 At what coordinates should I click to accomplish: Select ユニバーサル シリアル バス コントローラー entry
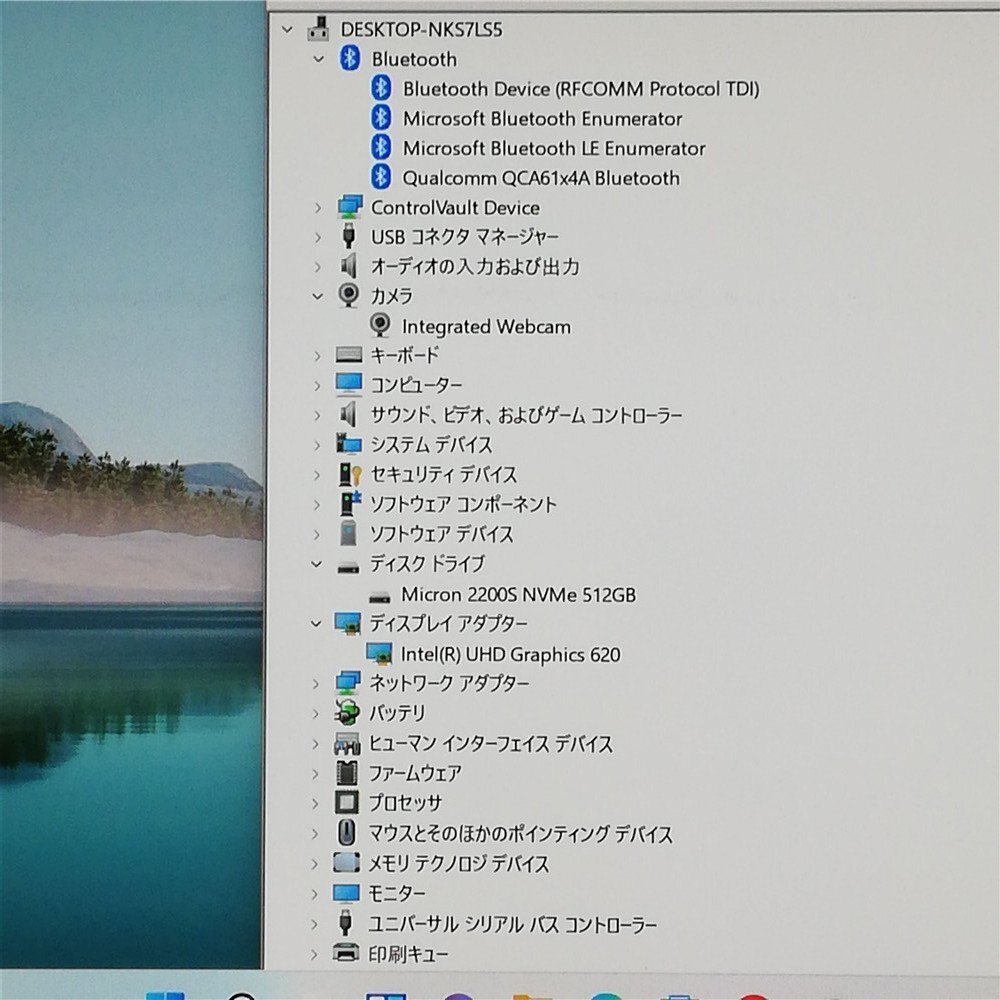click(x=513, y=924)
